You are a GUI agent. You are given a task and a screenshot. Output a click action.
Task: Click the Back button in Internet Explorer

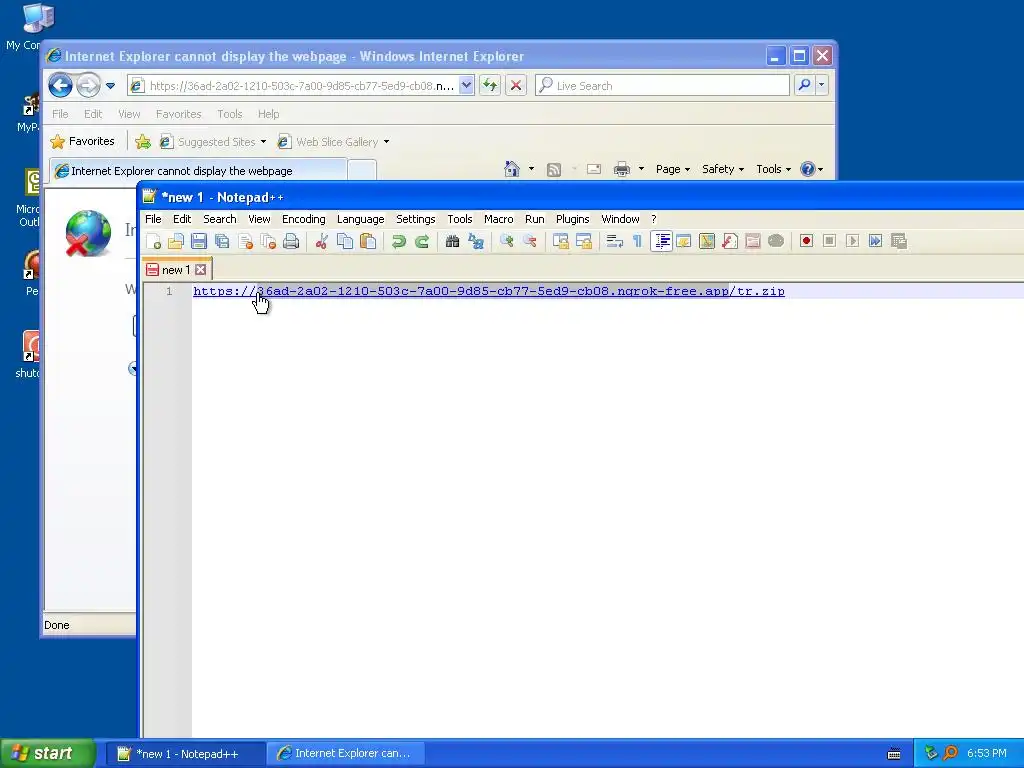(60, 86)
